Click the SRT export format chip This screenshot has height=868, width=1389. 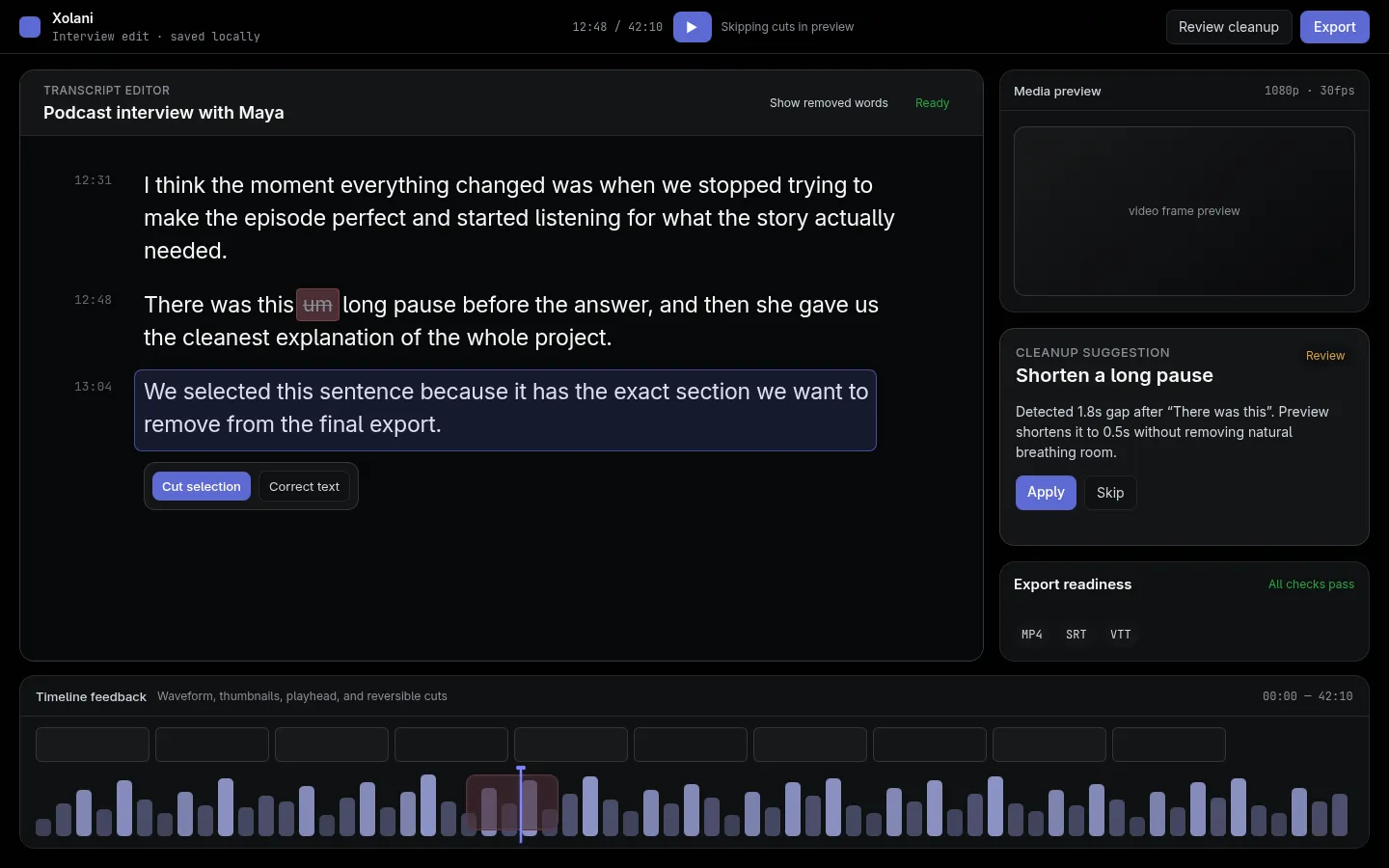(x=1076, y=635)
